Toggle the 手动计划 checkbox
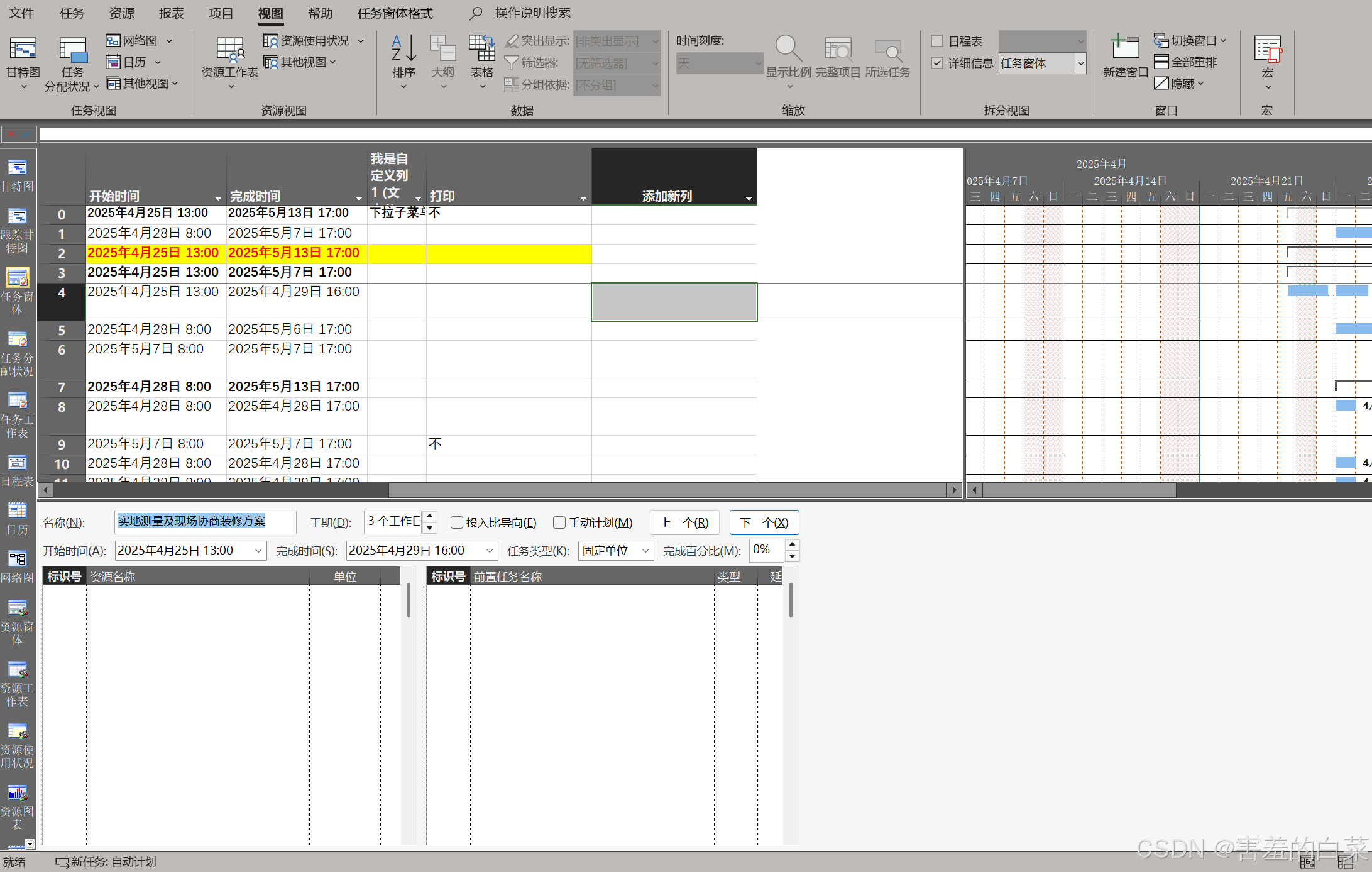Screen dimensions: 1372x872 coord(559,522)
